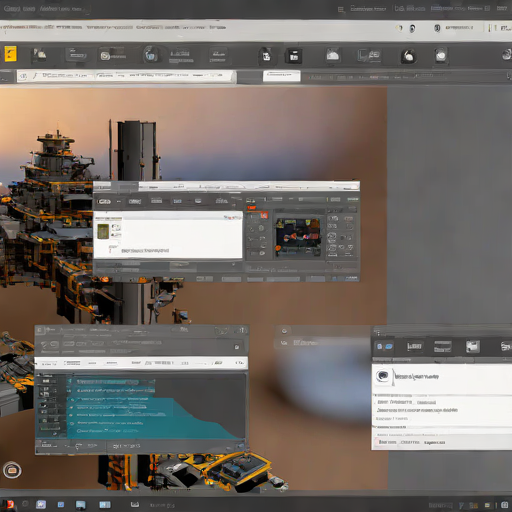Open the round camera-like icon at viewport bottom-left
Screen dimensions: 512x512
click(12, 470)
